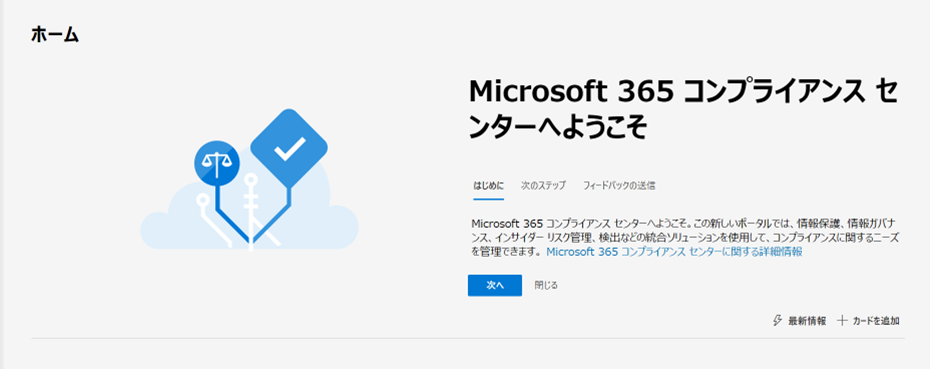Click the カードを追加 label
Screen dimensions: 930x369
(876, 321)
